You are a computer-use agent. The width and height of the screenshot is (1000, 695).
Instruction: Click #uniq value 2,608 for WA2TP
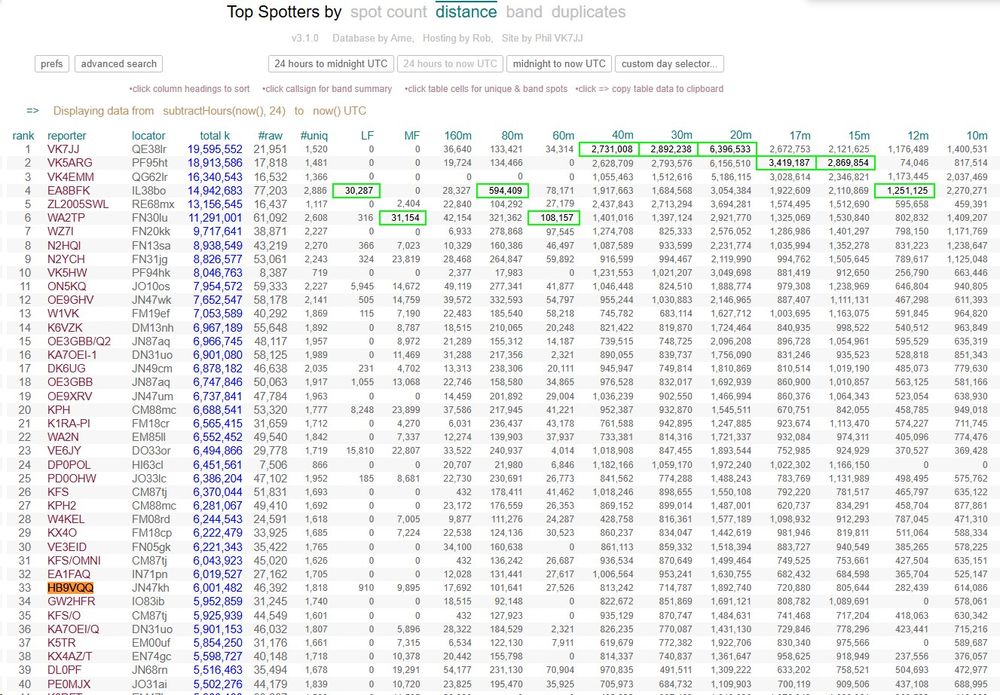point(315,217)
